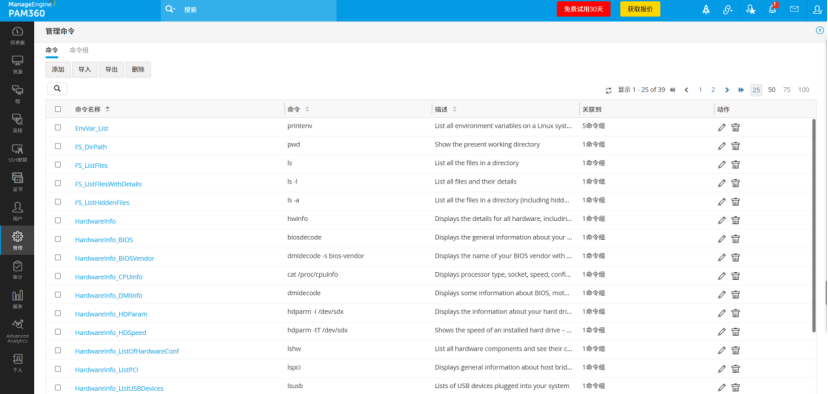This screenshot has height=394, width=828.
Task: Show 50 rows per page
Action: pos(771,90)
